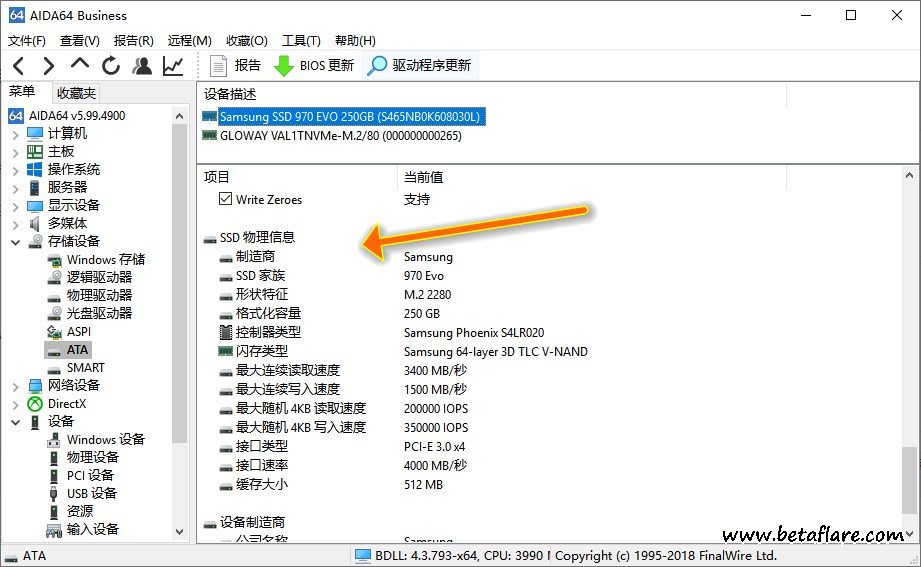This screenshot has width=921, height=567.
Task: Open the user manager icon in toolbar
Action: (142, 66)
